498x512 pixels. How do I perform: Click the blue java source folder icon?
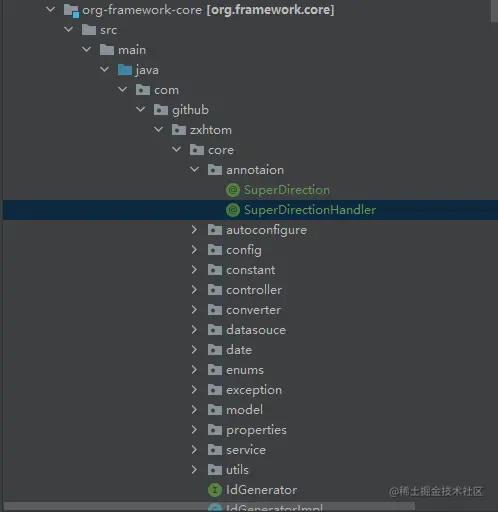(x=125, y=70)
